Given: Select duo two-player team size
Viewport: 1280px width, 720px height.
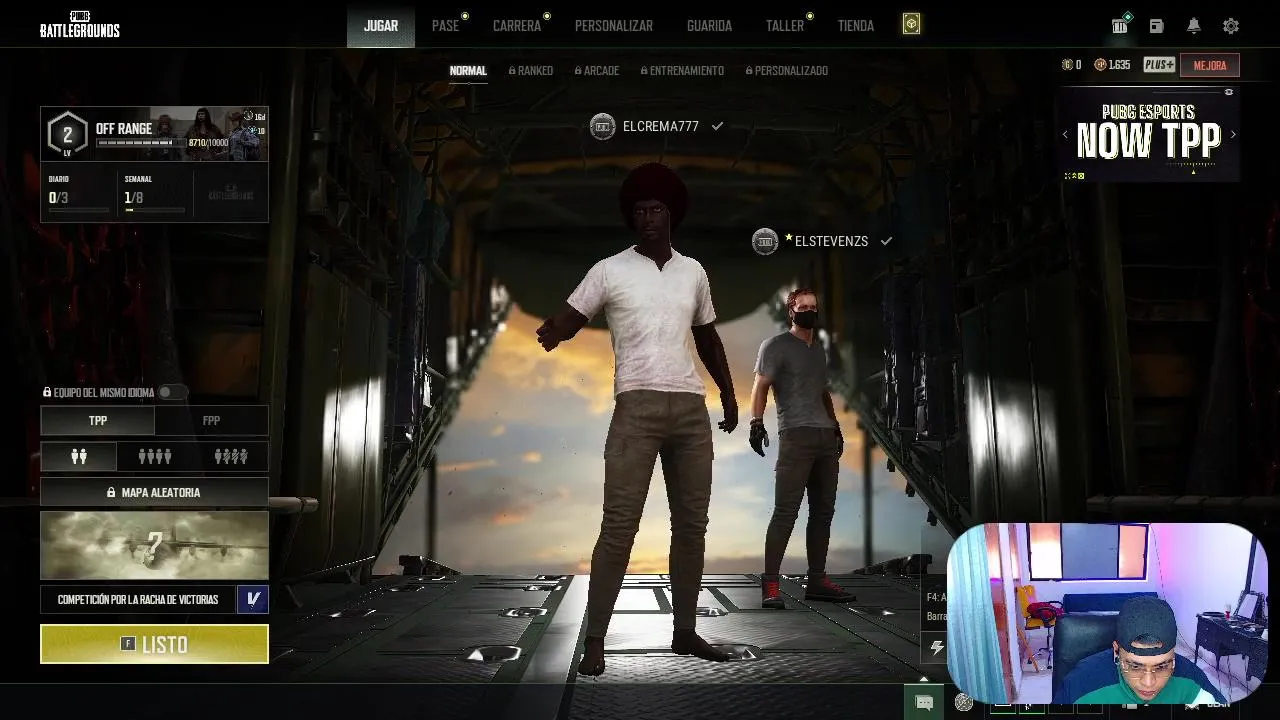Looking at the screenshot, I should coord(79,456).
